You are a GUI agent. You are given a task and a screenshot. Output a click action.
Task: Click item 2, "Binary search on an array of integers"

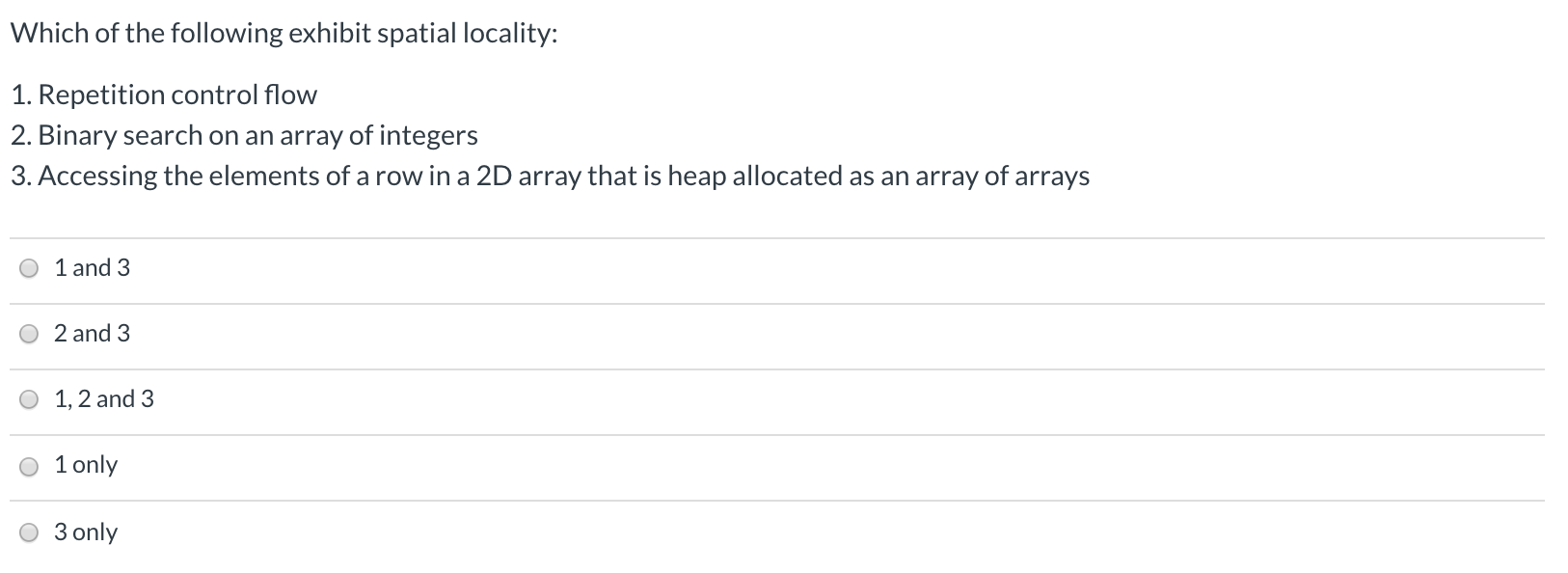(x=244, y=135)
